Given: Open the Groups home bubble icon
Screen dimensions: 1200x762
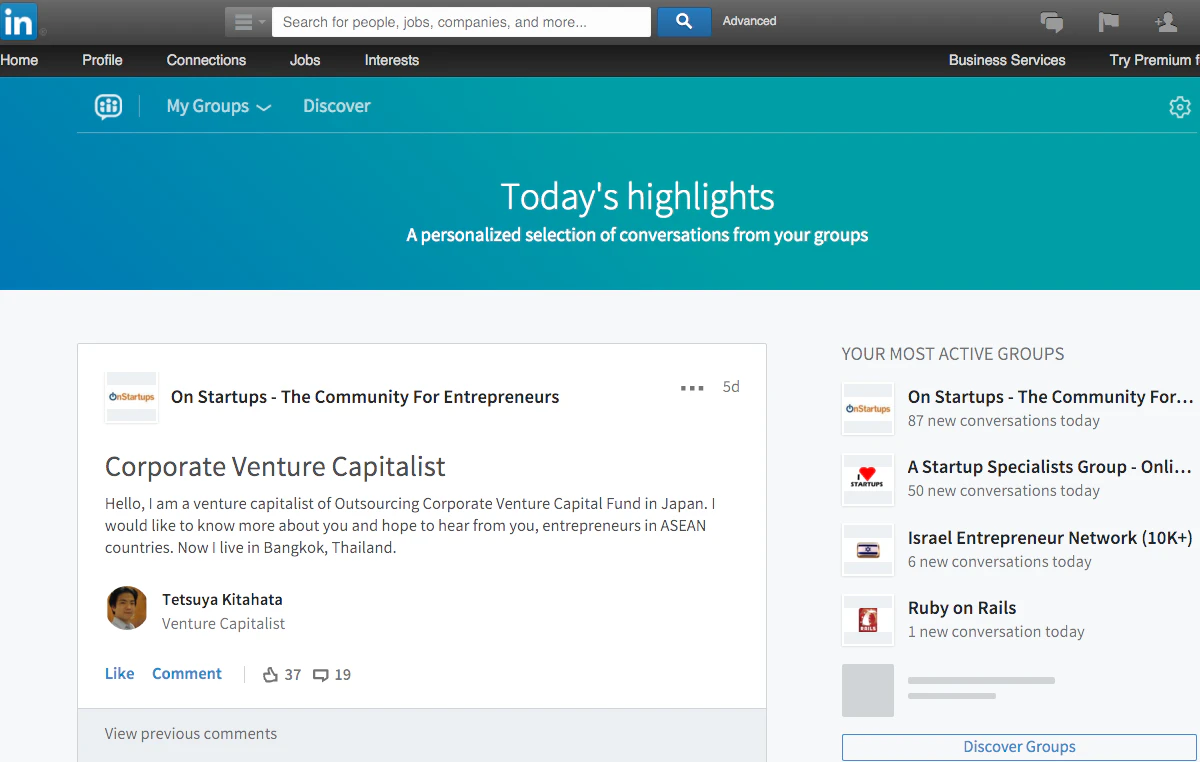Looking at the screenshot, I should [108, 106].
